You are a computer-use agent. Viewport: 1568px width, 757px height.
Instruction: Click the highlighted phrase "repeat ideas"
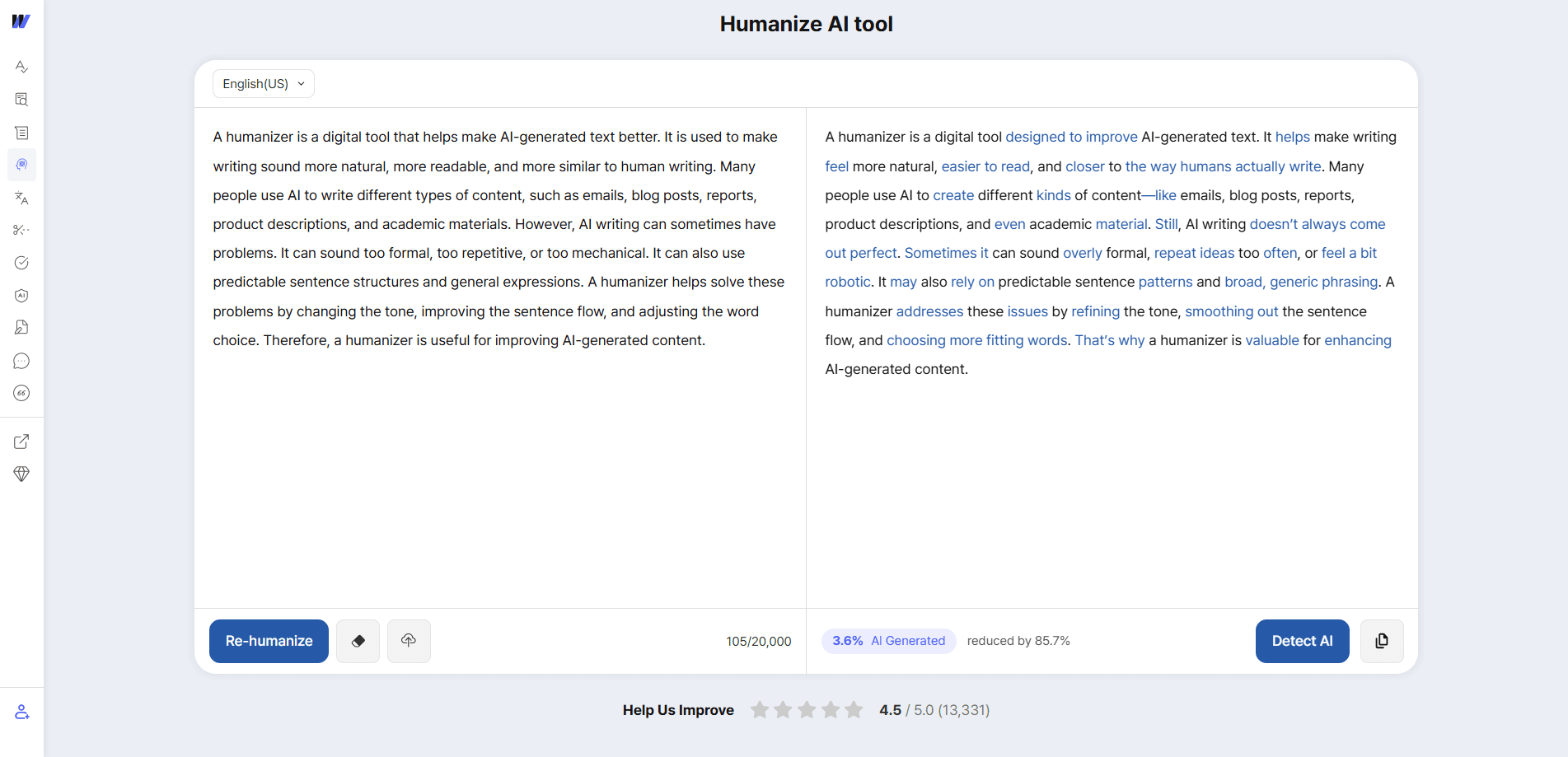click(1194, 253)
